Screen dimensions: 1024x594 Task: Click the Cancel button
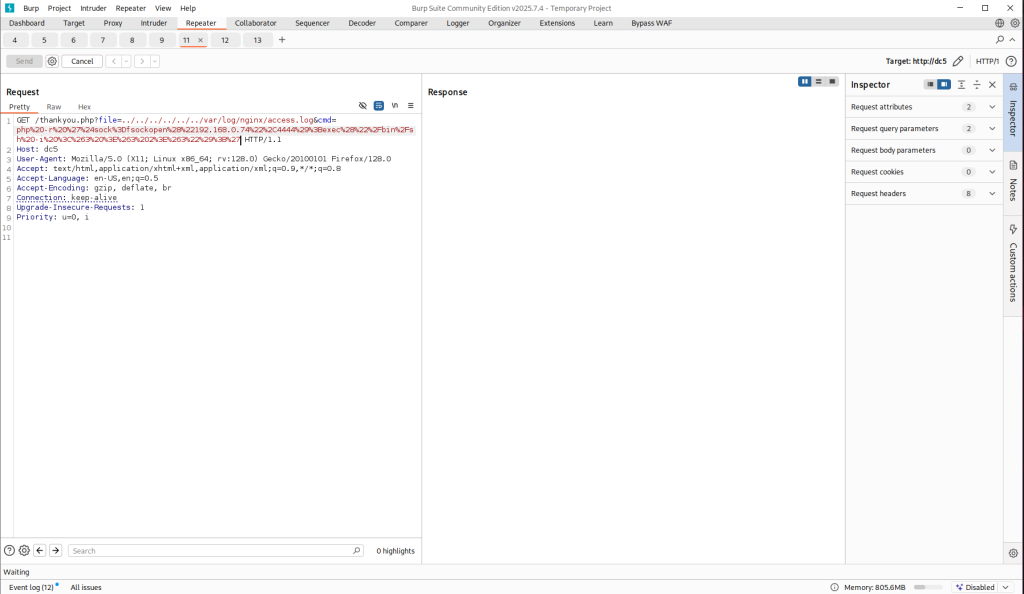82,61
